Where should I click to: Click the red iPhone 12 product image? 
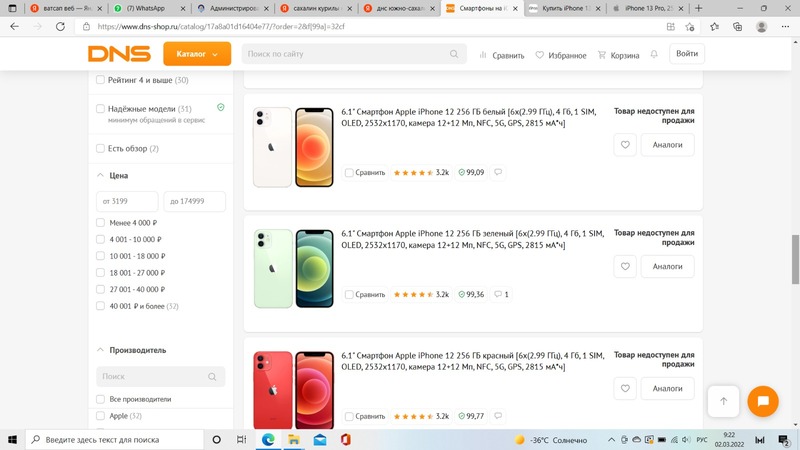(293, 390)
